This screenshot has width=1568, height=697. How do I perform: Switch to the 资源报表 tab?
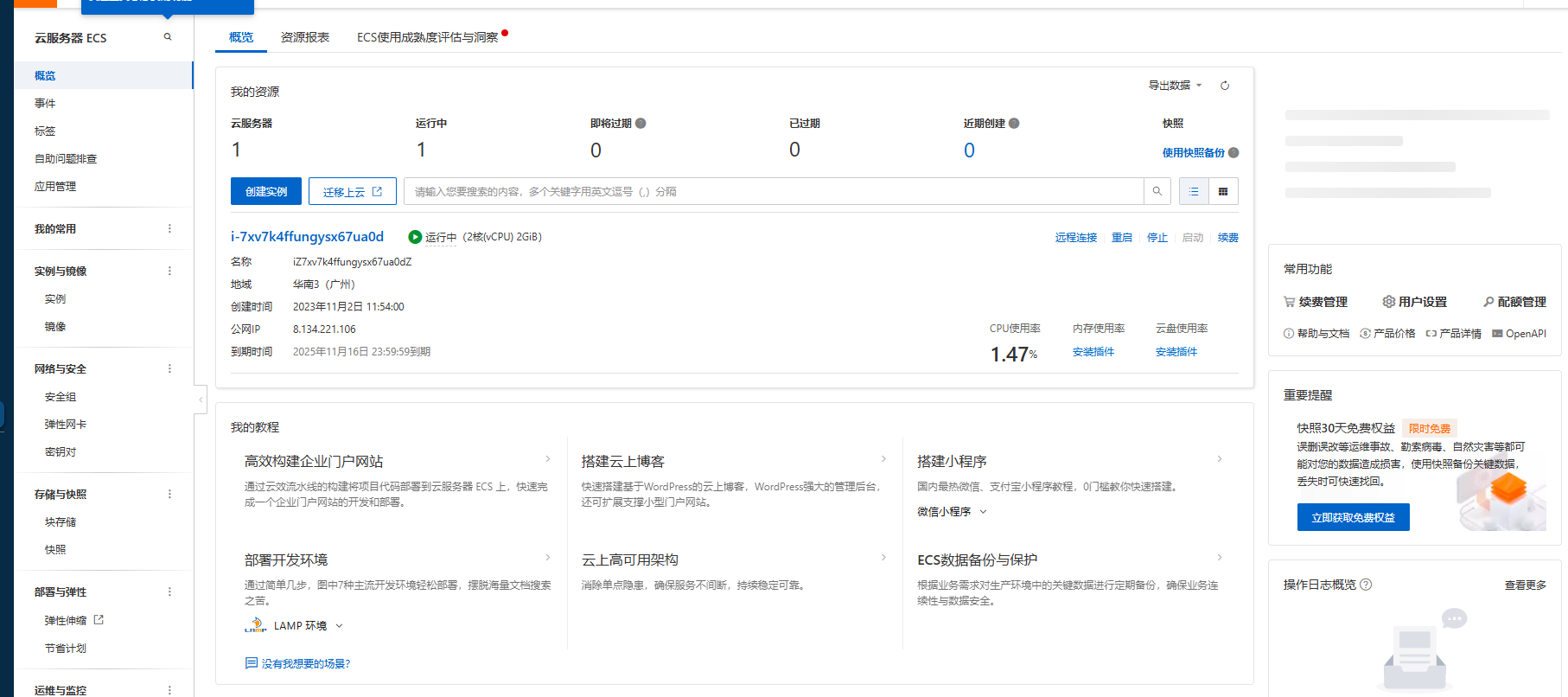pyautogui.click(x=305, y=37)
